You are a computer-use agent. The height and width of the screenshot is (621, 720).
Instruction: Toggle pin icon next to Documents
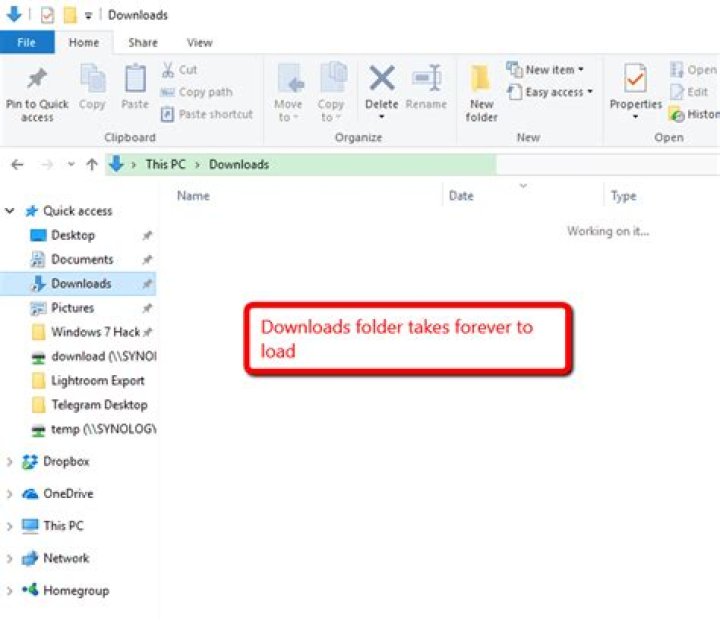point(147,260)
